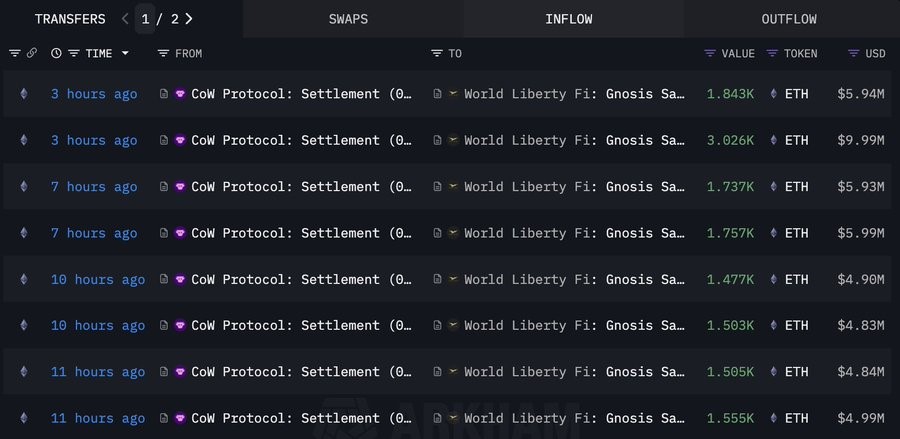This screenshot has width=900, height=439.
Task: Toggle the TIME sort order arrow
Action: click(x=125, y=53)
